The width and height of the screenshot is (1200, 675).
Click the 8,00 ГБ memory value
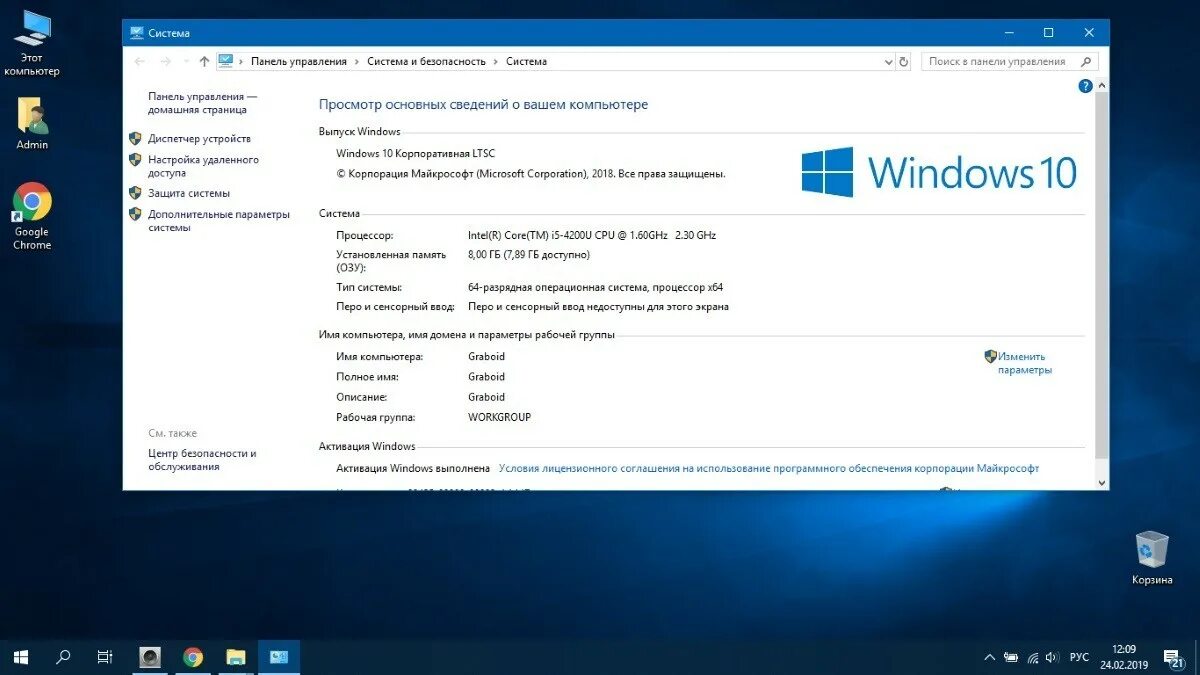(529, 254)
